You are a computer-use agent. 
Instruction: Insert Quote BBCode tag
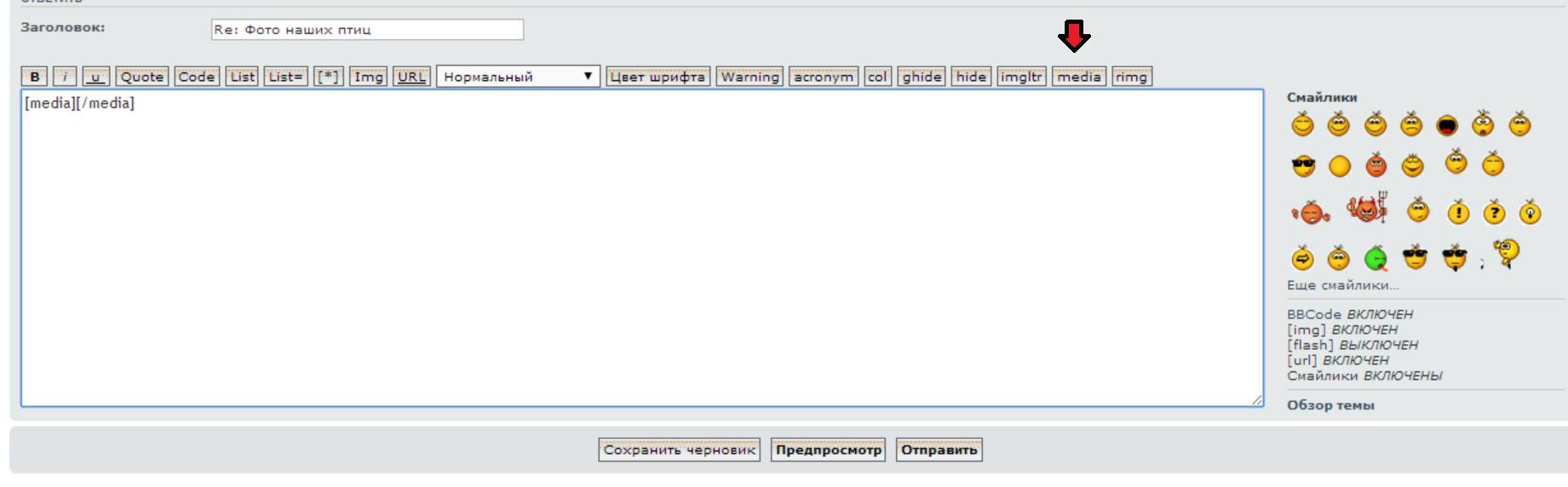tap(141, 77)
